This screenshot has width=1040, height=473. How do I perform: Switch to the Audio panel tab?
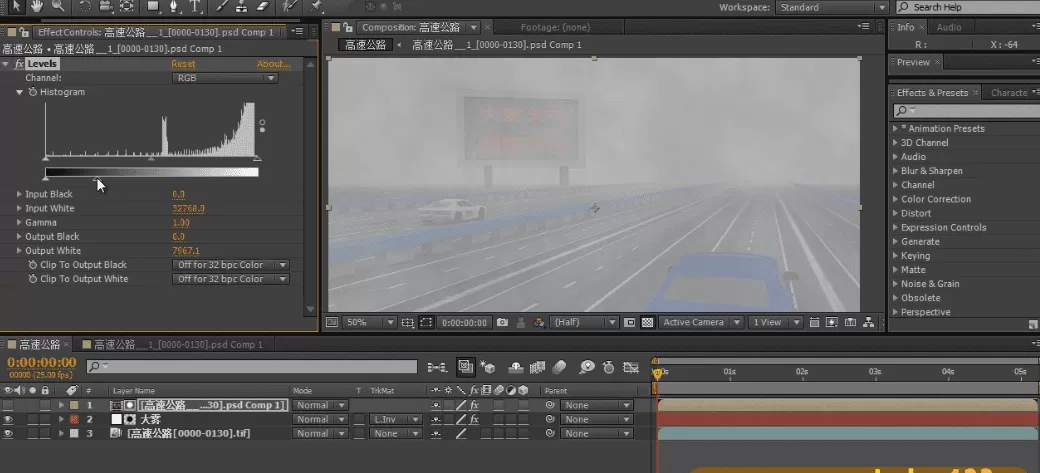coord(948,27)
